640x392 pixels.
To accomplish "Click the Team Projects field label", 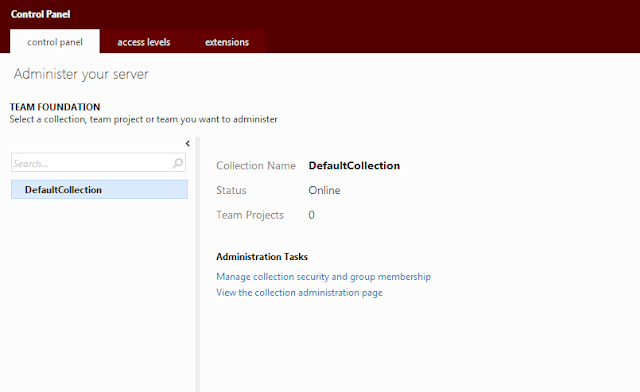I will click(x=250, y=215).
